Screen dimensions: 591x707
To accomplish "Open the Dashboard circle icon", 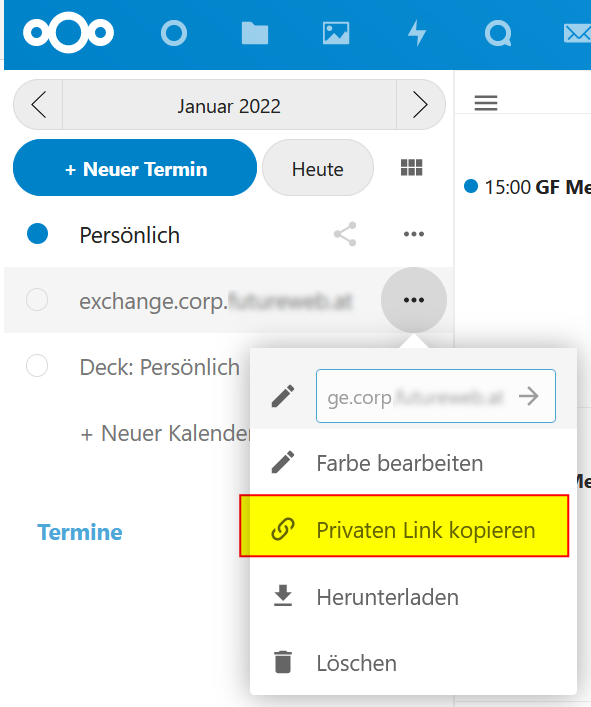I will pyautogui.click(x=174, y=33).
